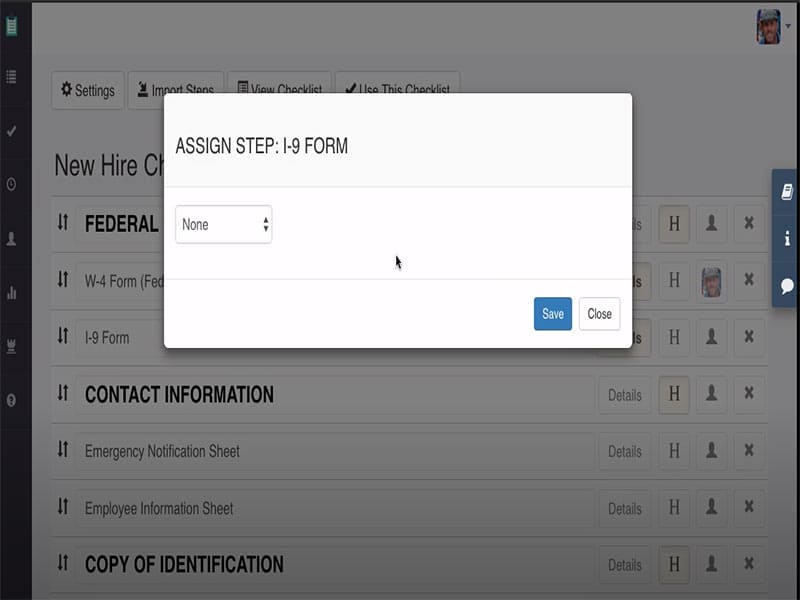Delete the Employee Information Sheet row

pyautogui.click(x=749, y=508)
